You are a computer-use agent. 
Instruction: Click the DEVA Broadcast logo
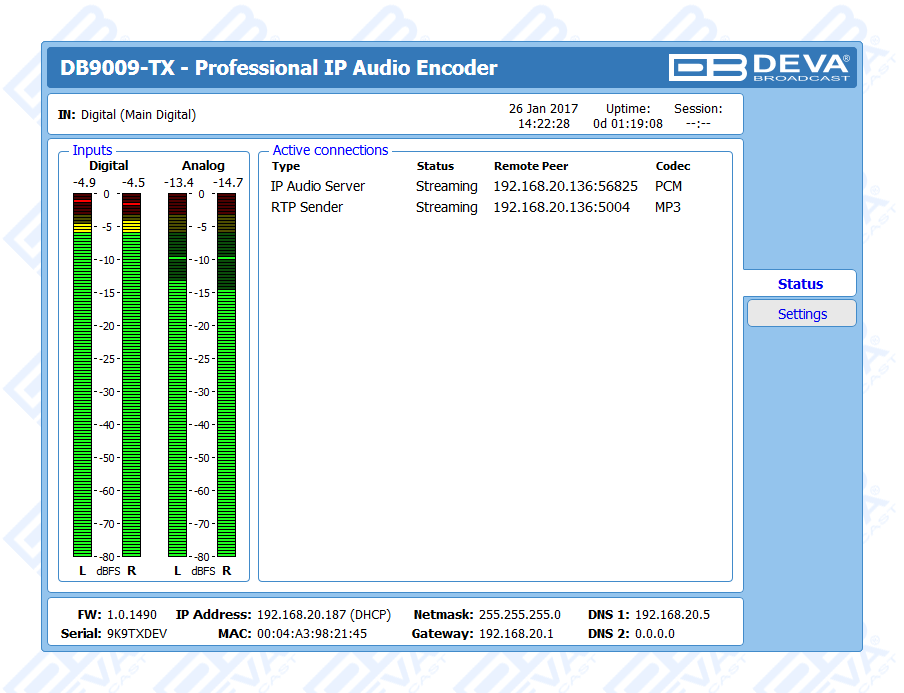pos(759,67)
